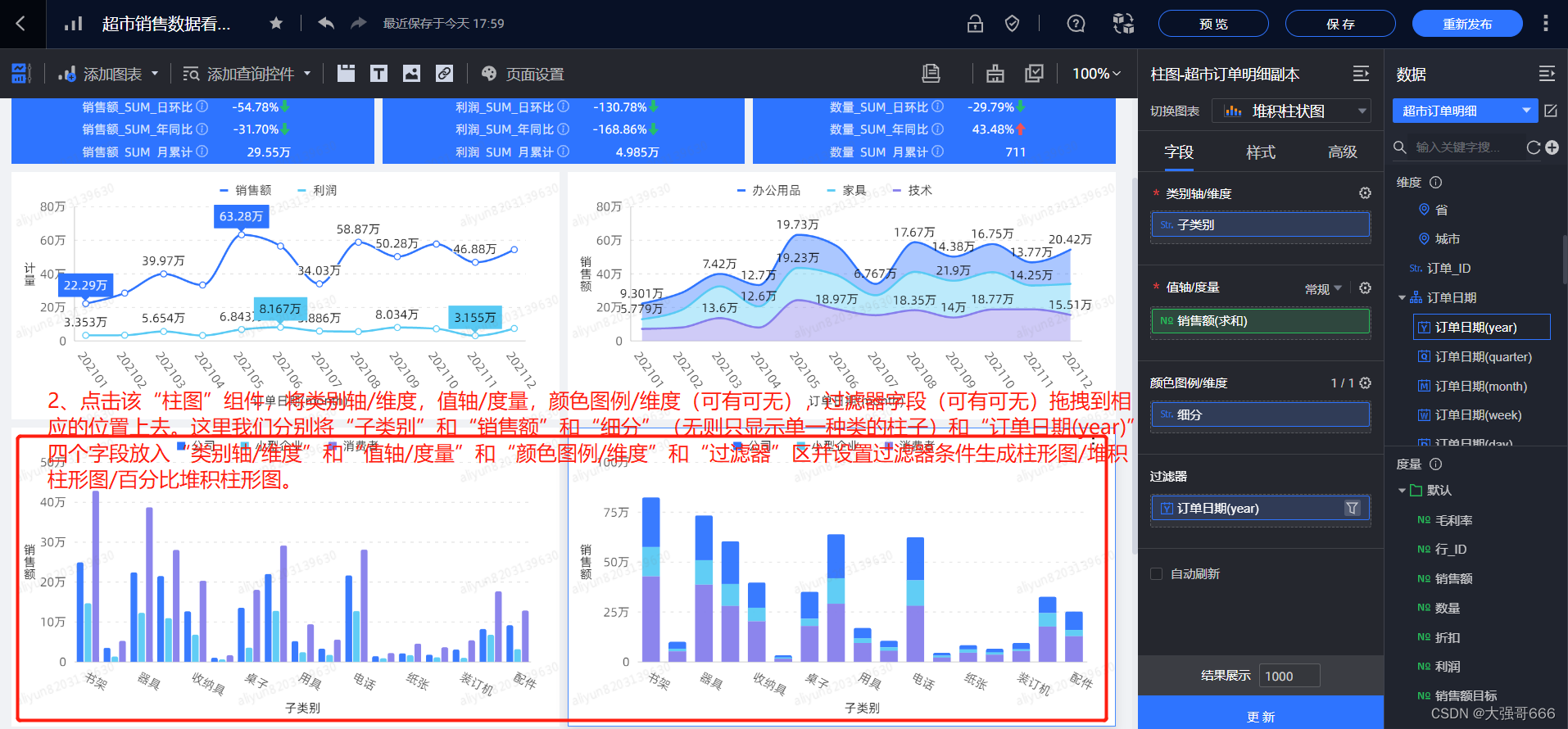Image resolution: width=1568 pixels, height=729 pixels.
Task: Open settings gear for 类别轴/维度
Action: point(1365,193)
